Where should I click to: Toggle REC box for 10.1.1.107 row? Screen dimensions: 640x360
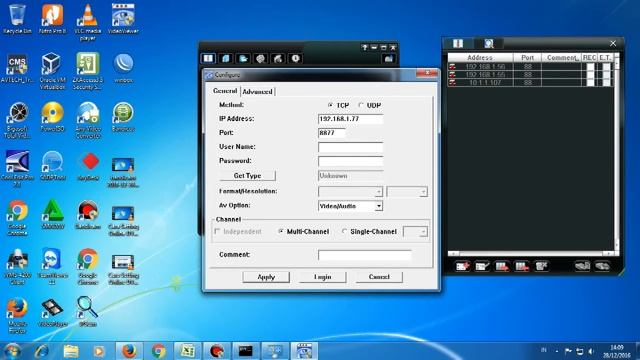(590, 82)
